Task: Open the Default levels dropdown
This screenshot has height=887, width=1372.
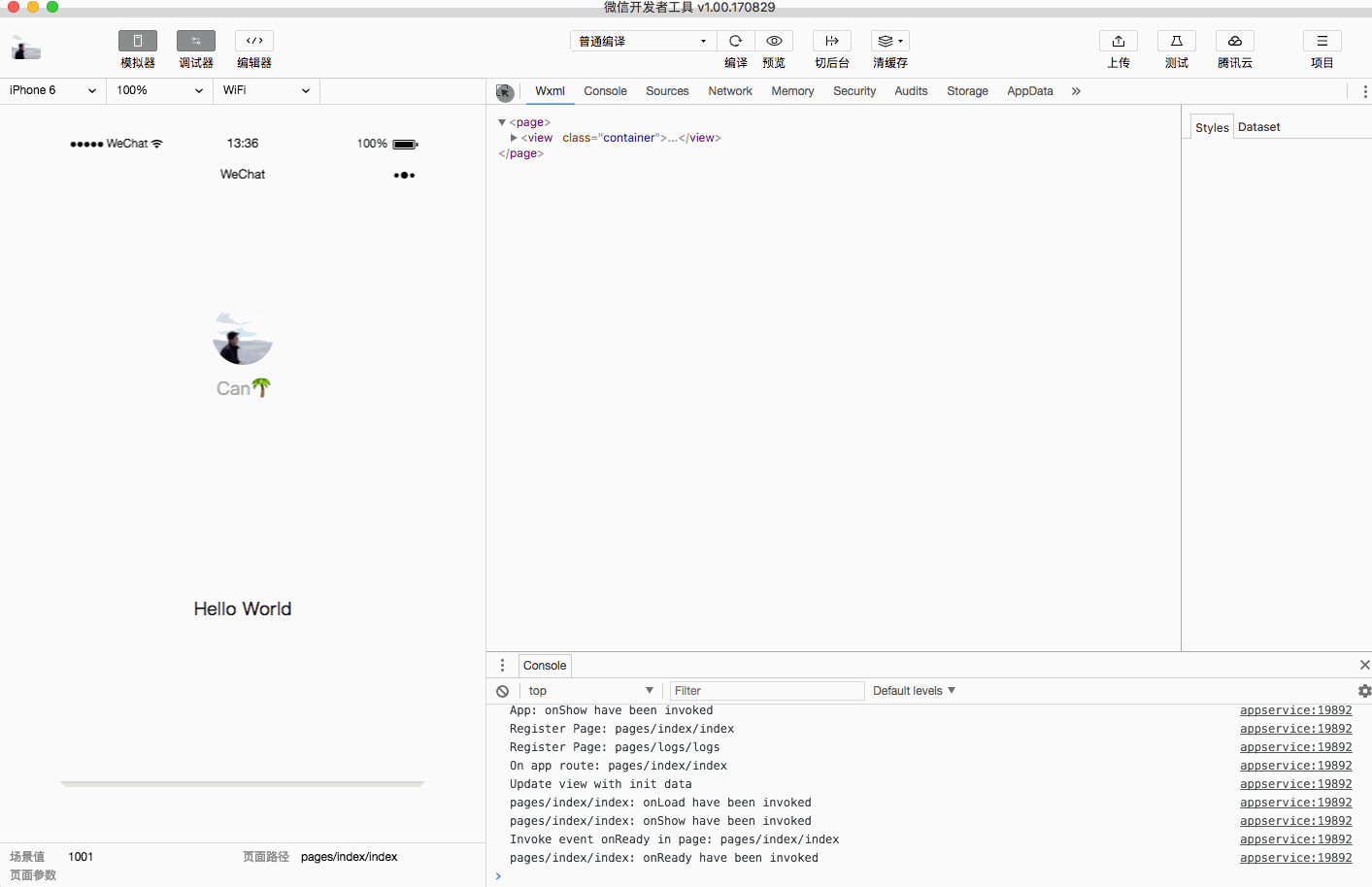Action: pyautogui.click(x=914, y=691)
